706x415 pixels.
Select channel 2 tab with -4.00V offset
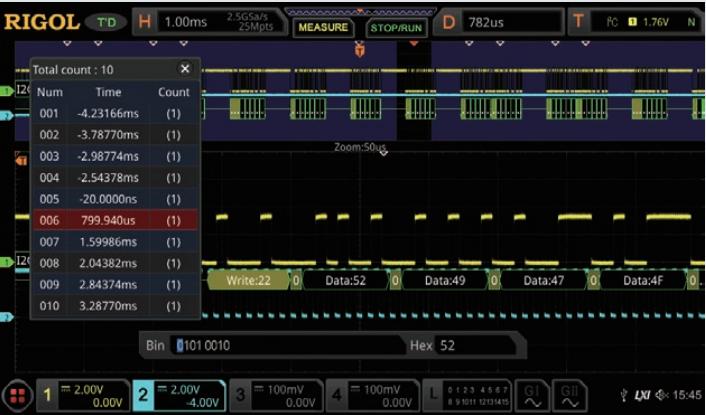(x=179, y=395)
